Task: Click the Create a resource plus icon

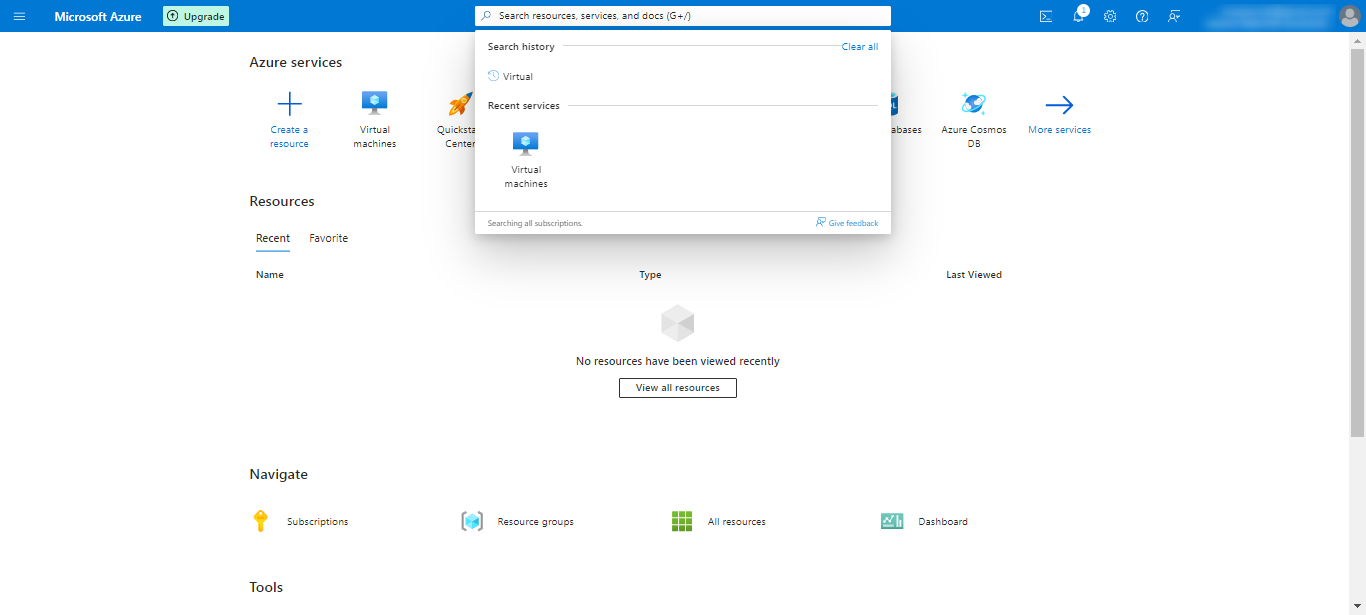Action: pyautogui.click(x=289, y=104)
